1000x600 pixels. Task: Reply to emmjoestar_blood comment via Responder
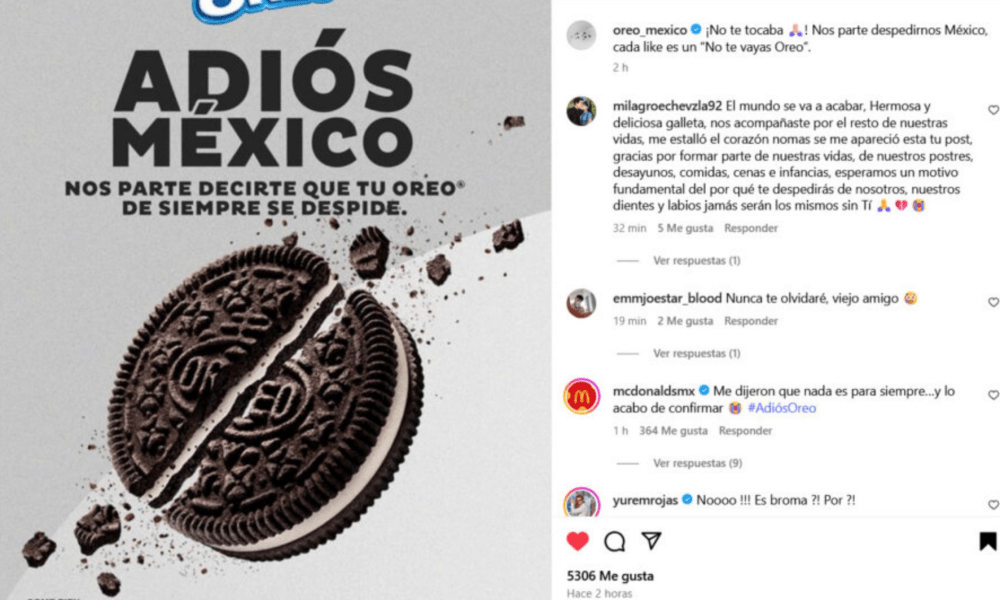751,321
